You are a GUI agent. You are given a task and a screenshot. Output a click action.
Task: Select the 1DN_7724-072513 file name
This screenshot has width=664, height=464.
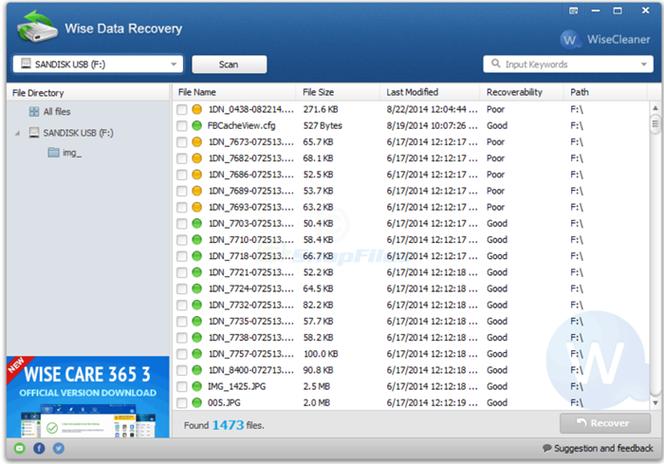coord(250,288)
